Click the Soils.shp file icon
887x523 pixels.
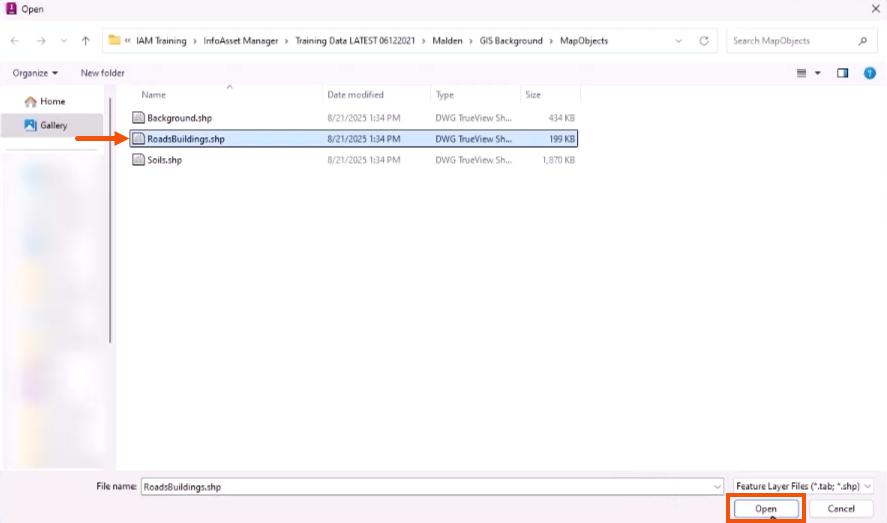[138, 160]
